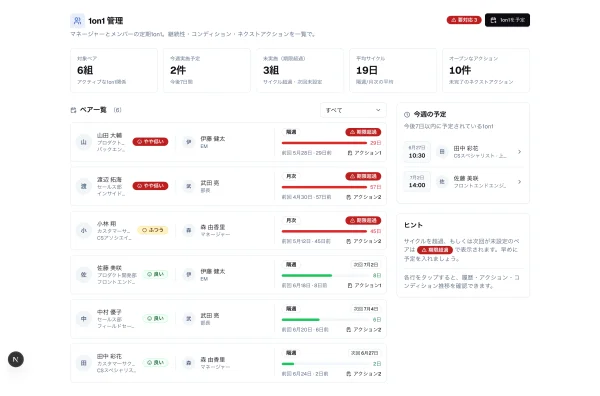Viewport: 600px width, 396px height.
Task: Click the 1on1 管理 people icon in header
Action: (77, 21)
